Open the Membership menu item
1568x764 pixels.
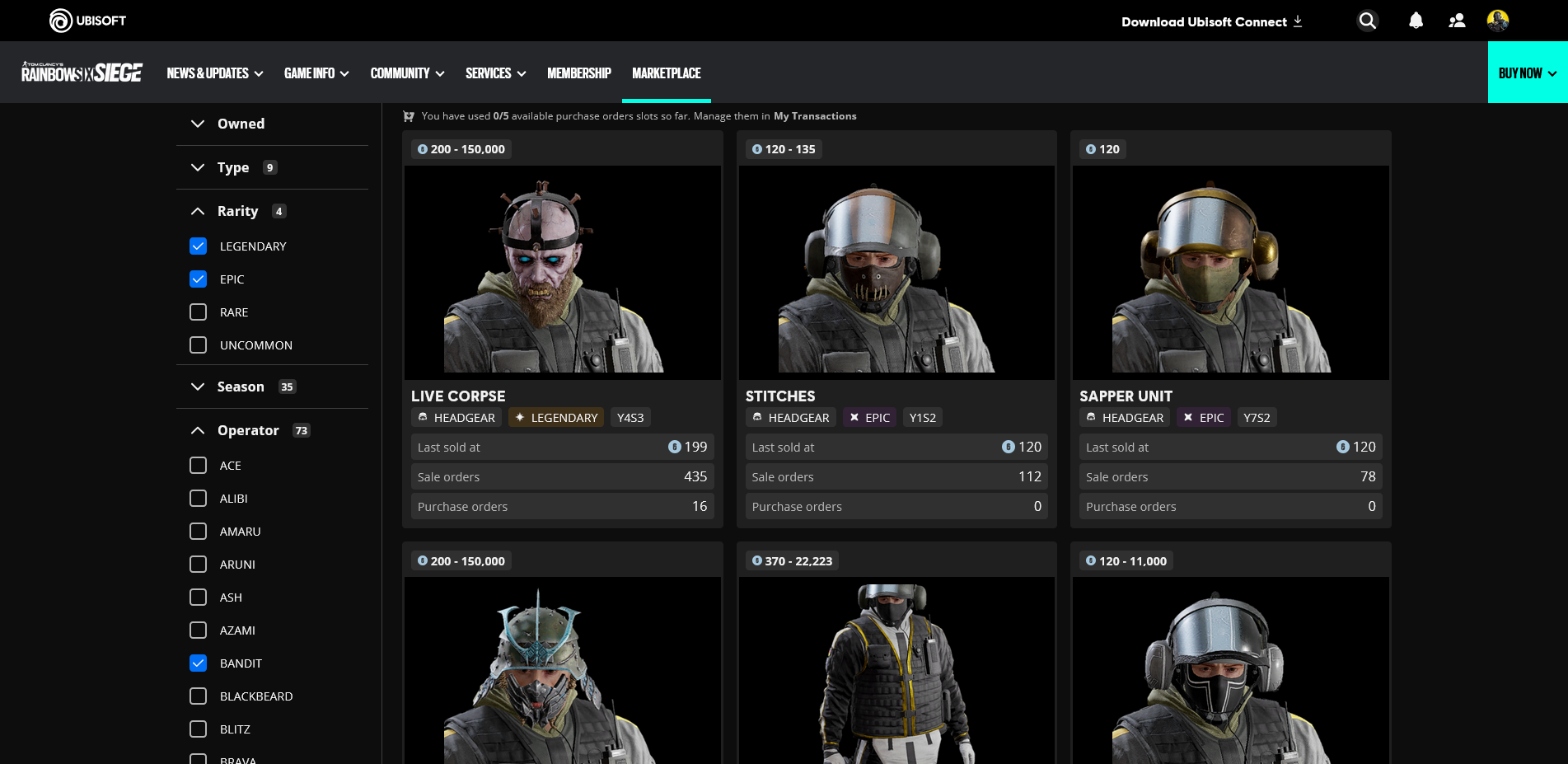[579, 73]
